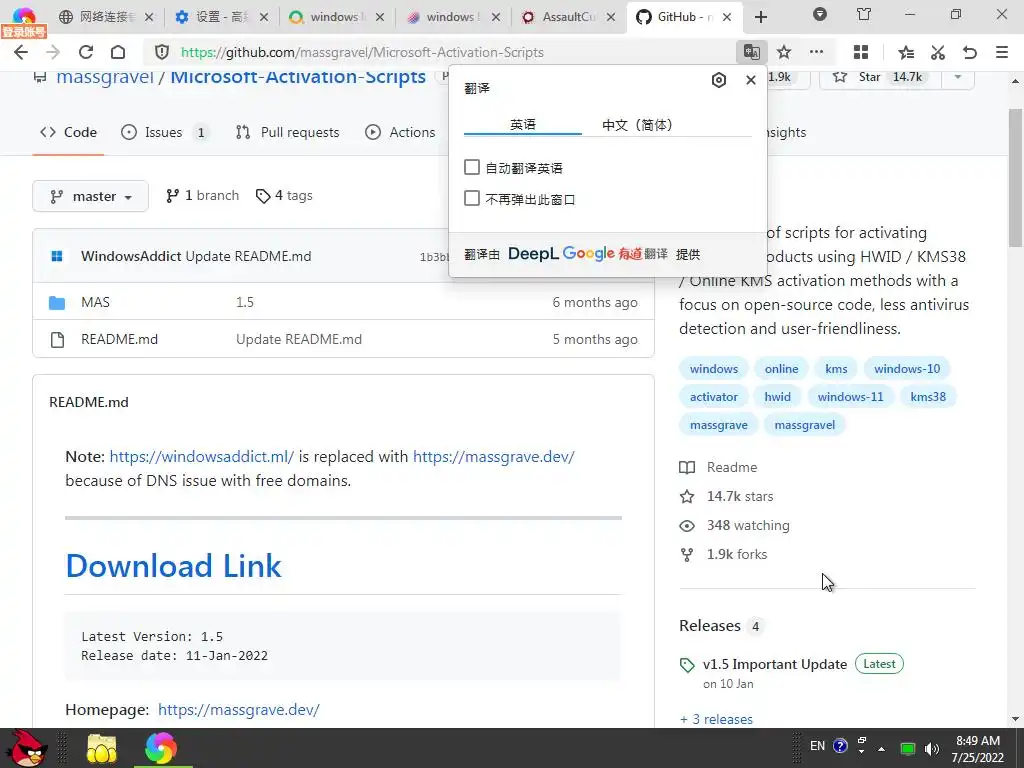Select the 英语 tab in translate popup
The width and height of the screenshot is (1024, 768).
(x=522, y=125)
